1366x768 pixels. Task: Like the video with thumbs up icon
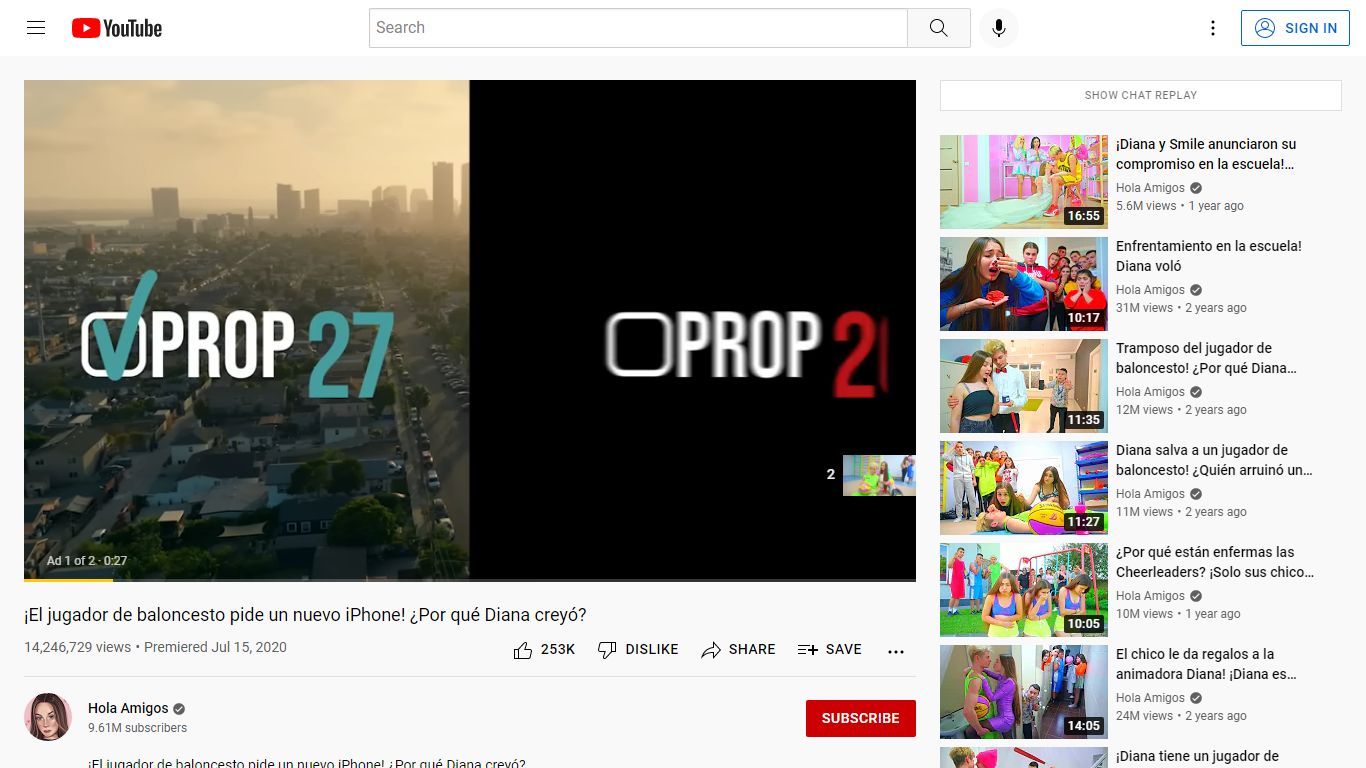tap(522, 650)
